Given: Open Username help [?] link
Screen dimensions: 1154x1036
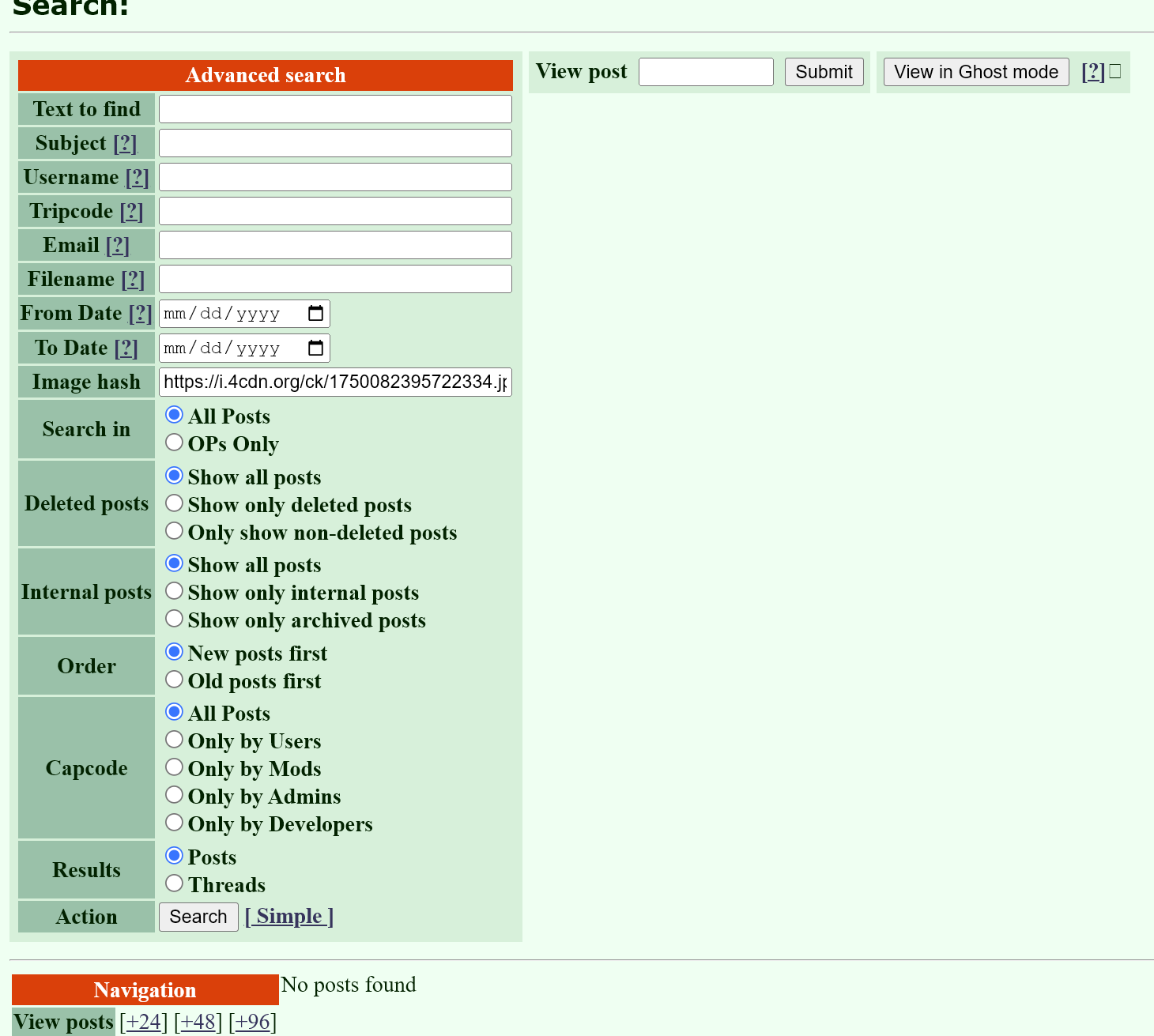Looking at the screenshot, I should pyautogui.click(x=137, y=178).
